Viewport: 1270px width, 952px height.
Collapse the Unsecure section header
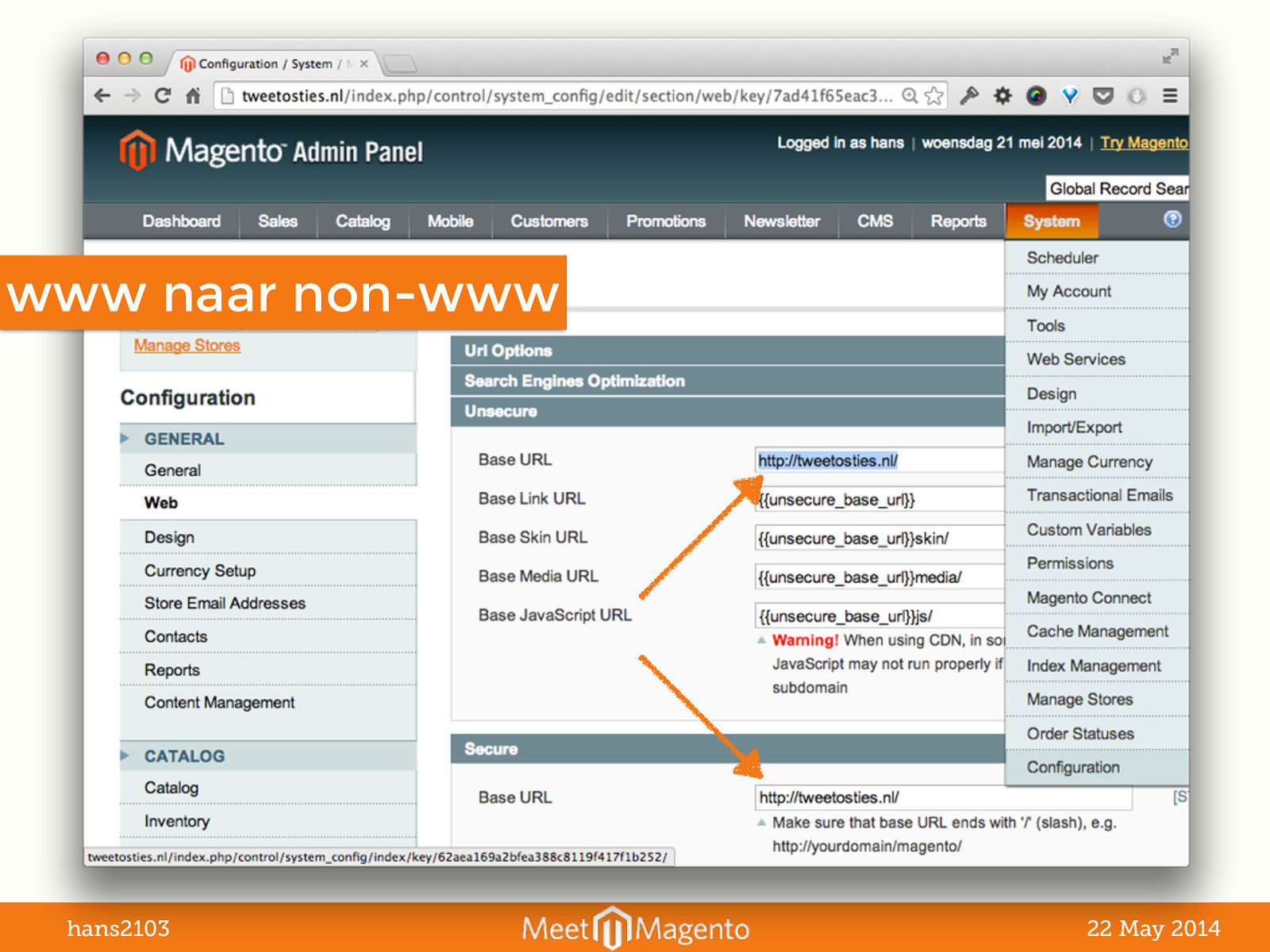pyautogui.click(x=728, y=411)
